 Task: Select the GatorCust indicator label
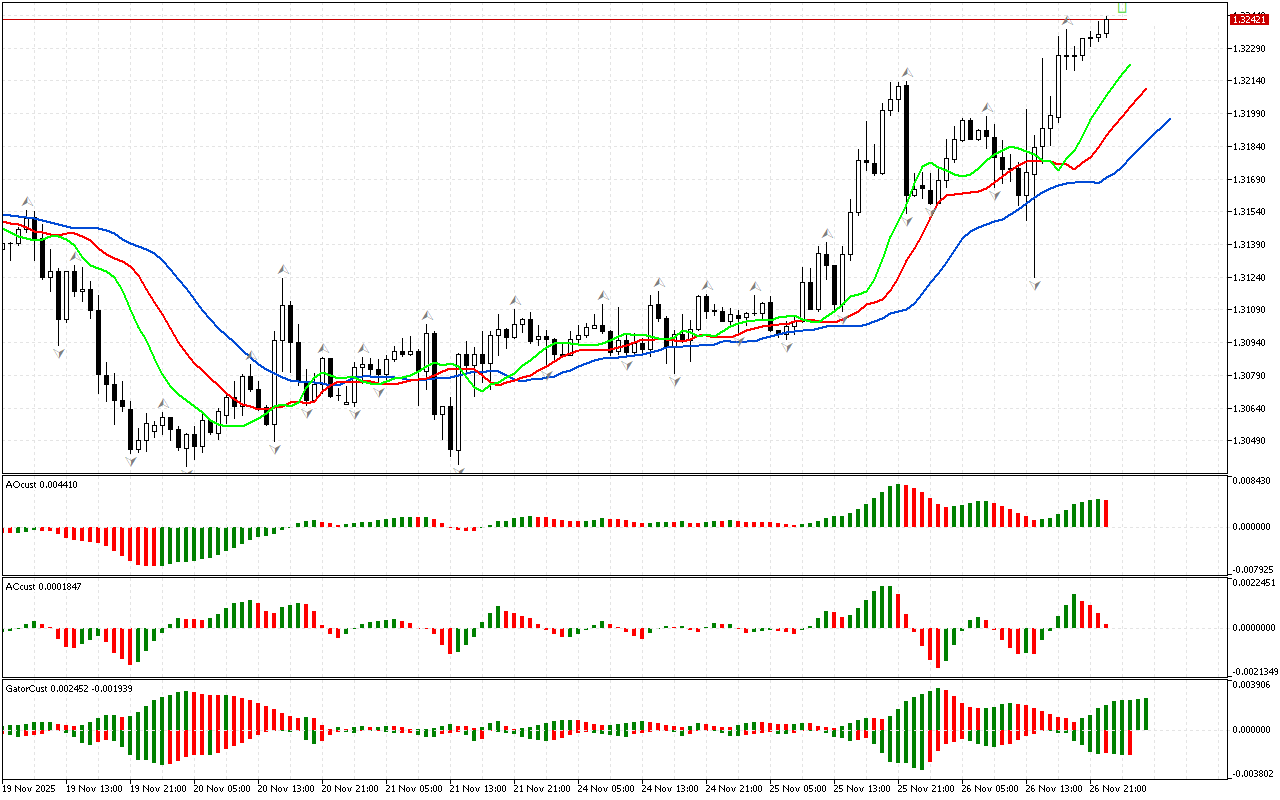point(69,689)
